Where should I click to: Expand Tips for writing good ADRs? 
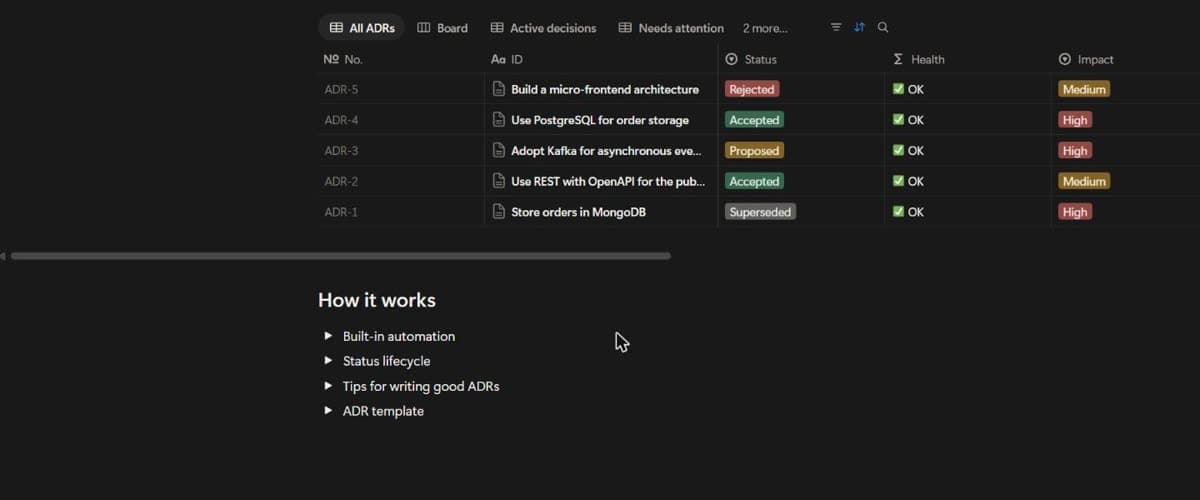(328, 386)
